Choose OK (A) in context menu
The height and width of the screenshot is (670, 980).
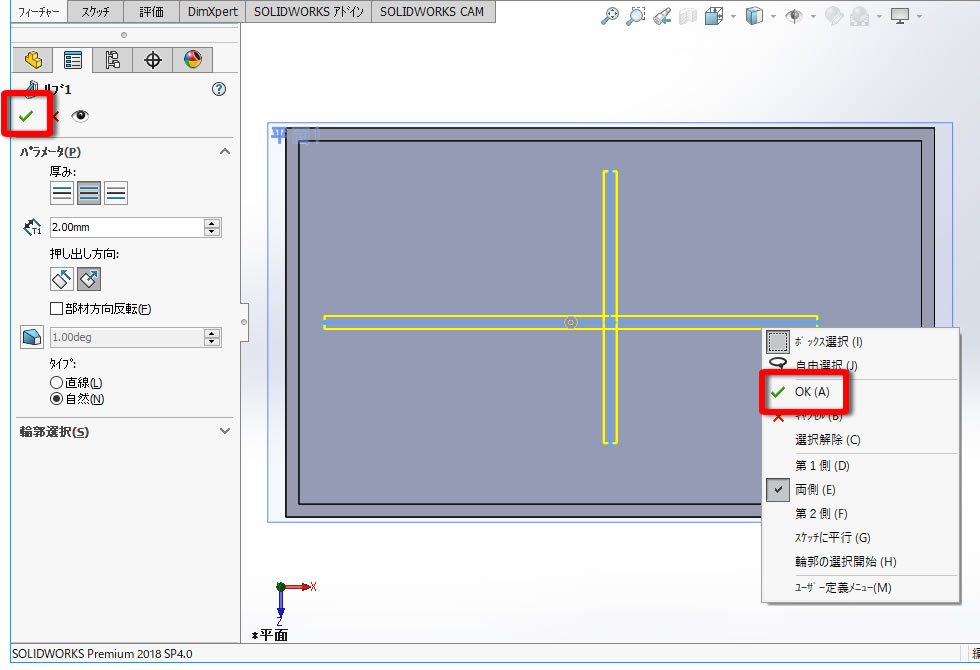pyautogui.click(x=860, y=392)
